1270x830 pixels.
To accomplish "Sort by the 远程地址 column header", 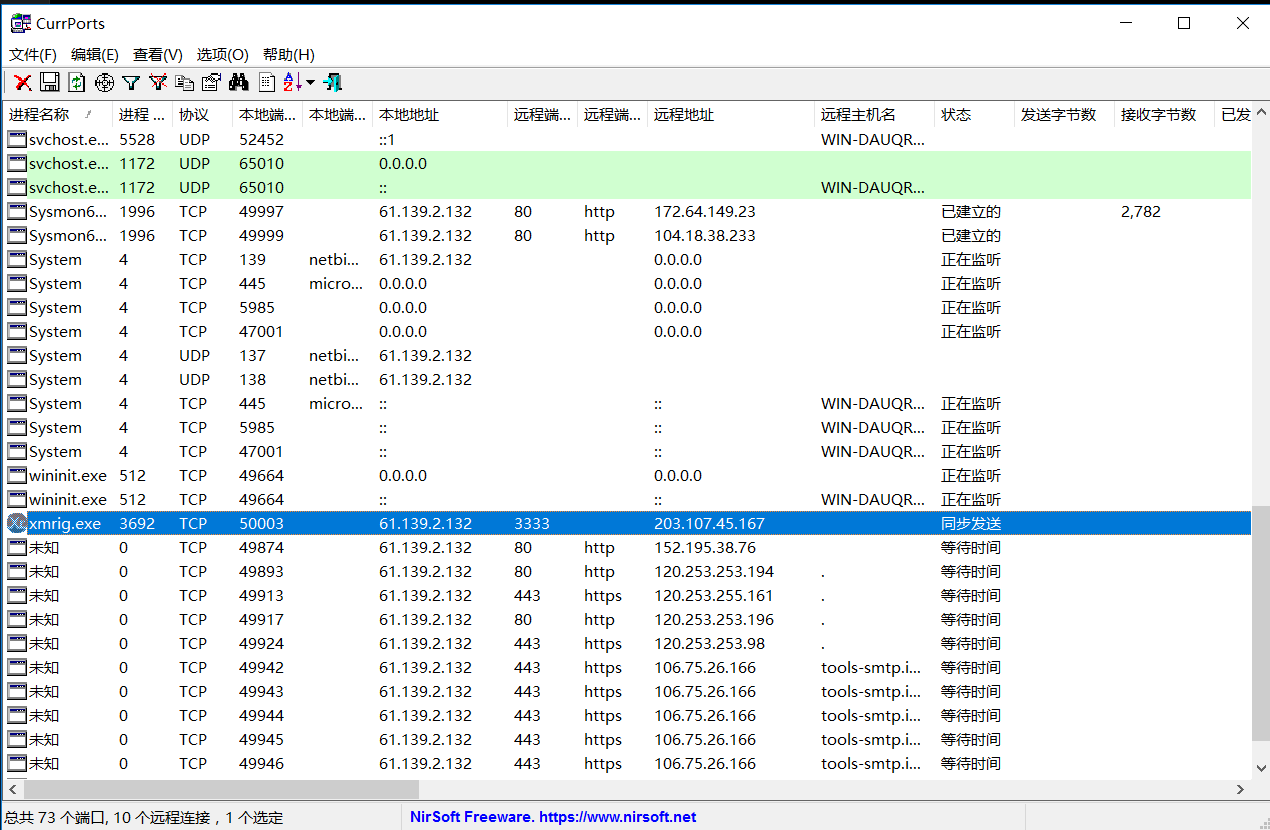I will tap(731, 115).
